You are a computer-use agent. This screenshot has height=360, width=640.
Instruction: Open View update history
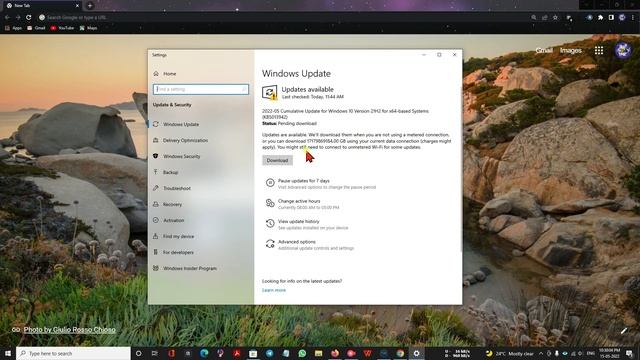point(299,222)
